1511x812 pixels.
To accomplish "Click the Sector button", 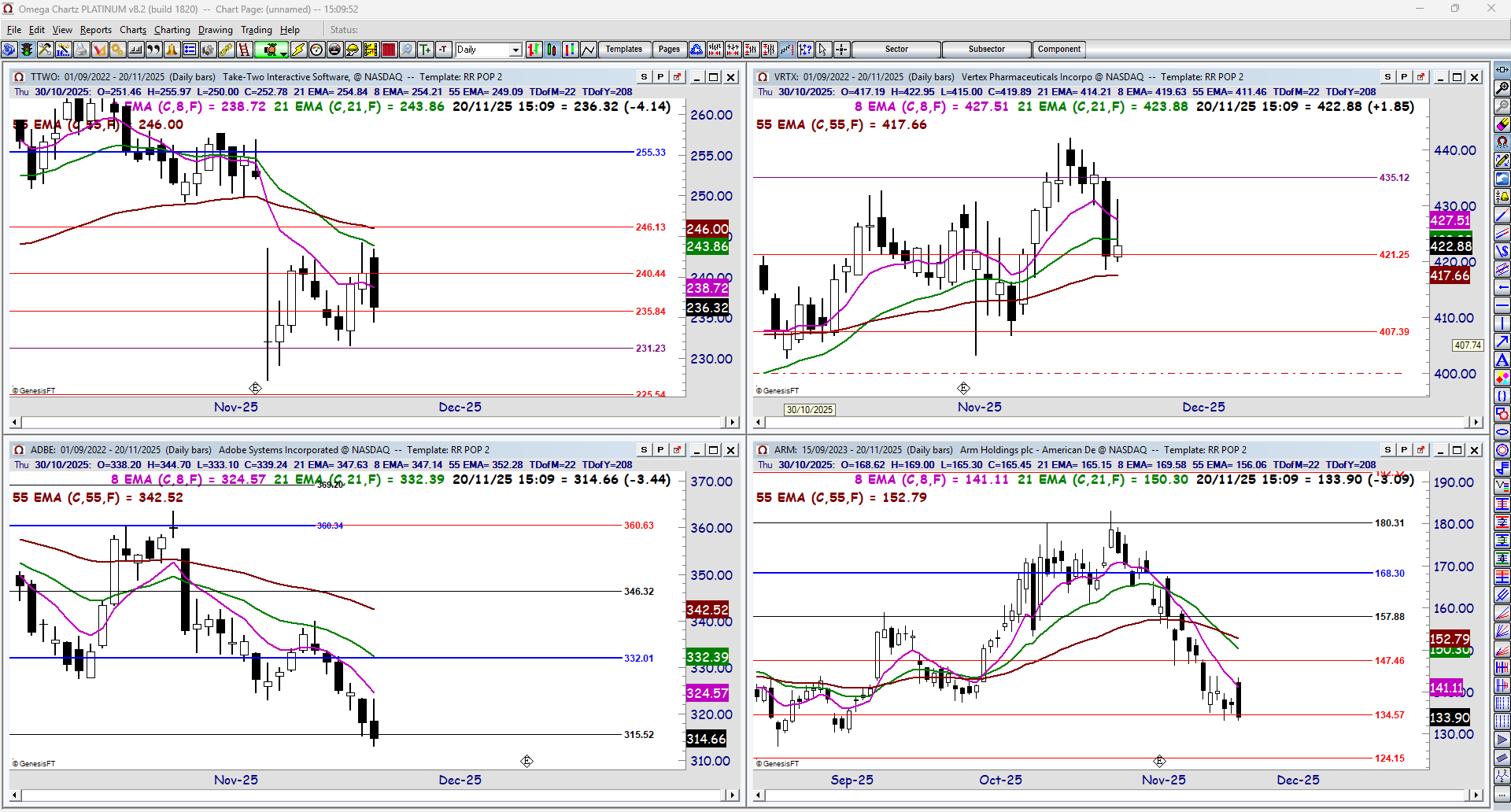I will (896, 49).
